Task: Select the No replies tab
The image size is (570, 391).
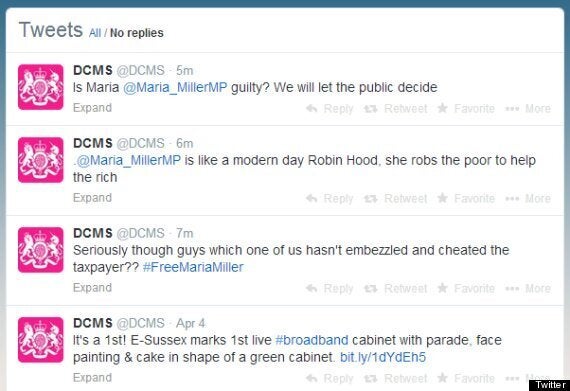Action: [137, 33]
